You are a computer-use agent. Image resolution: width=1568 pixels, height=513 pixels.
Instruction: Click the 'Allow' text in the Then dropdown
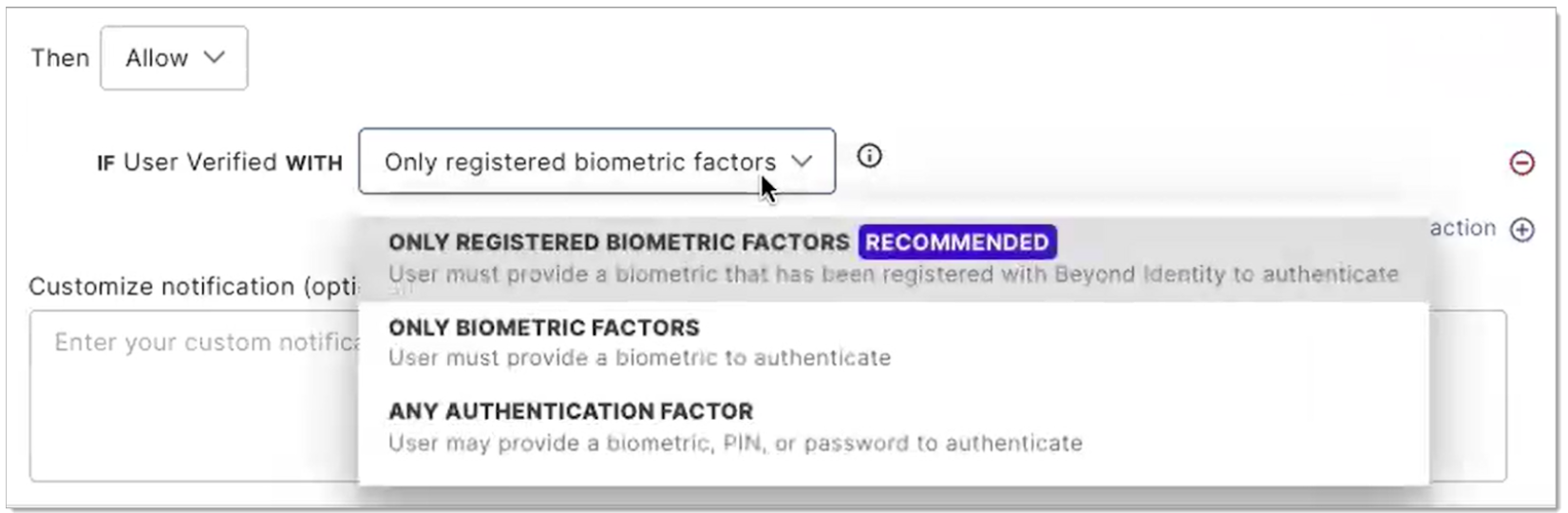(x=157, y=58)
